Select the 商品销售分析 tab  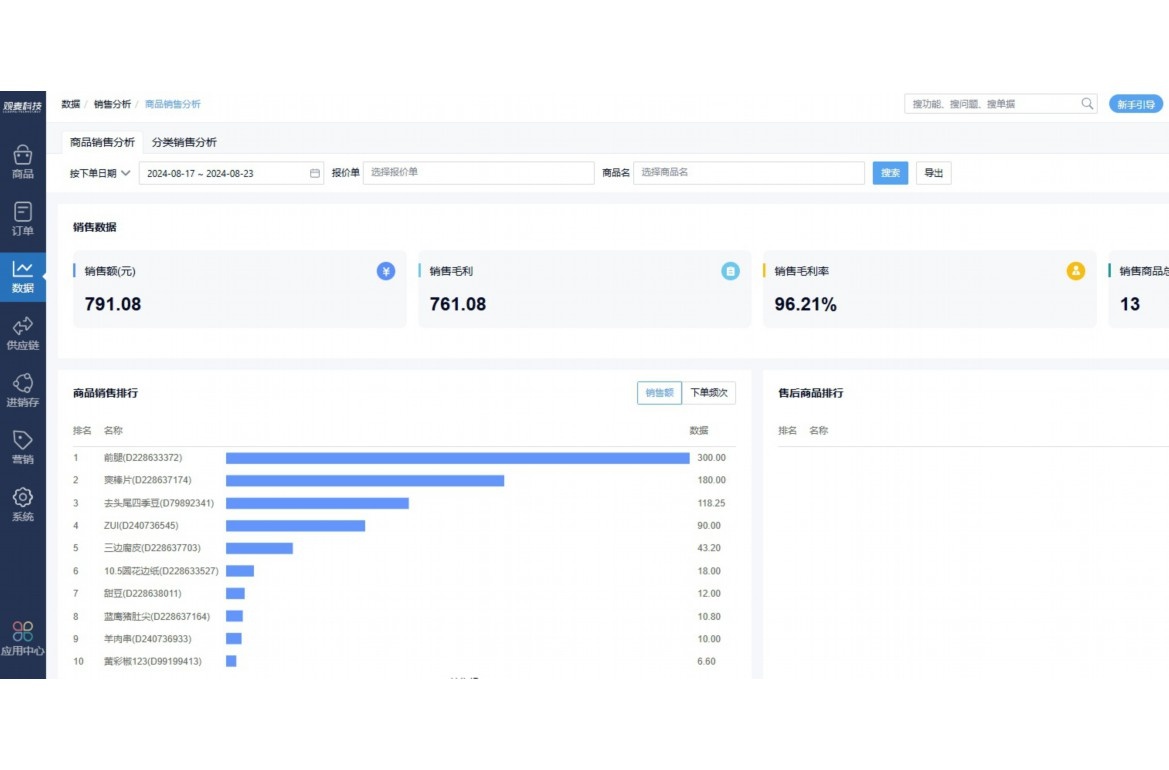(102, 142)
